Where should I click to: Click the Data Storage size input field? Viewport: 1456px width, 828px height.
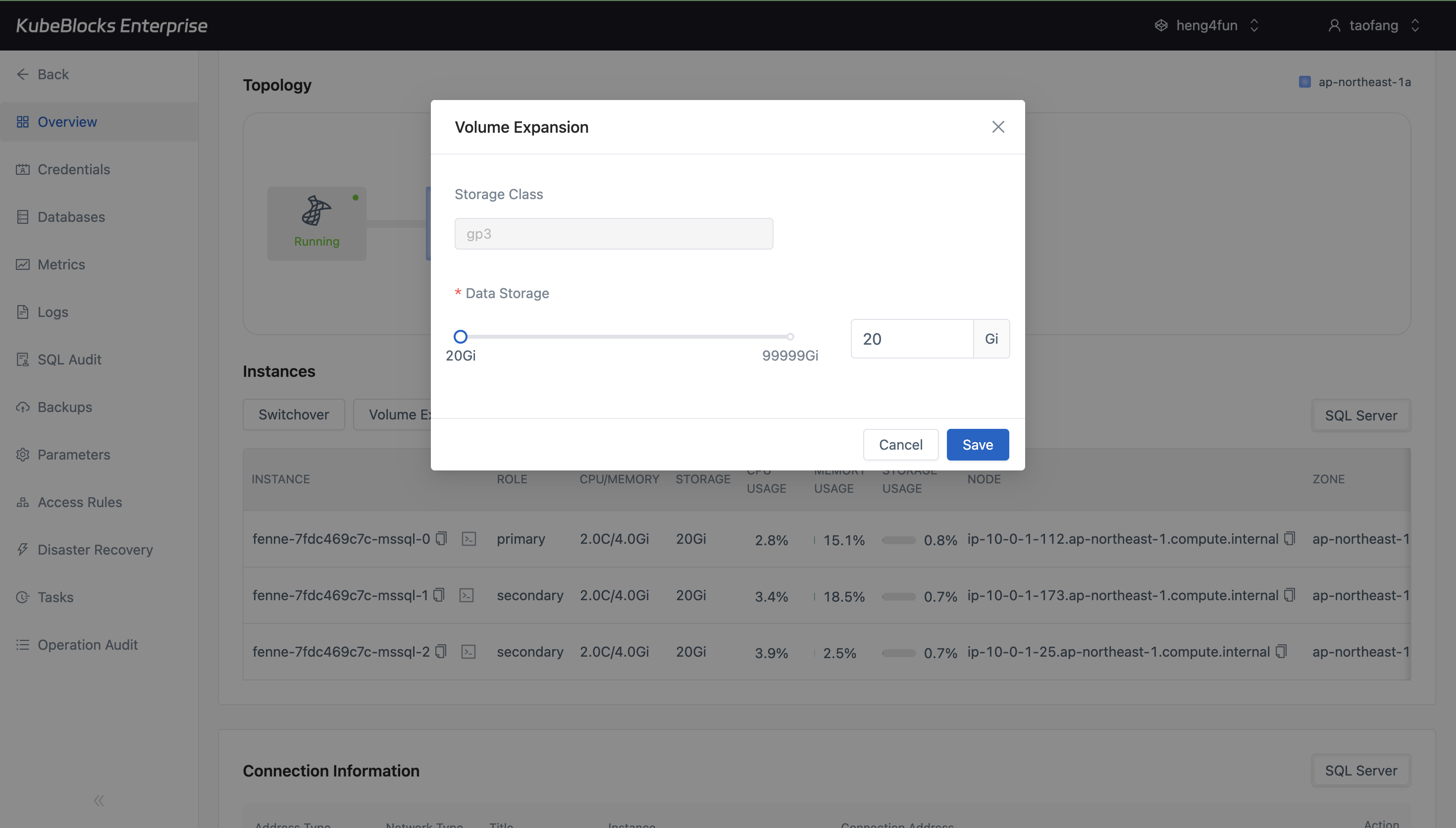pyautogui.click(x=911, y=339)
